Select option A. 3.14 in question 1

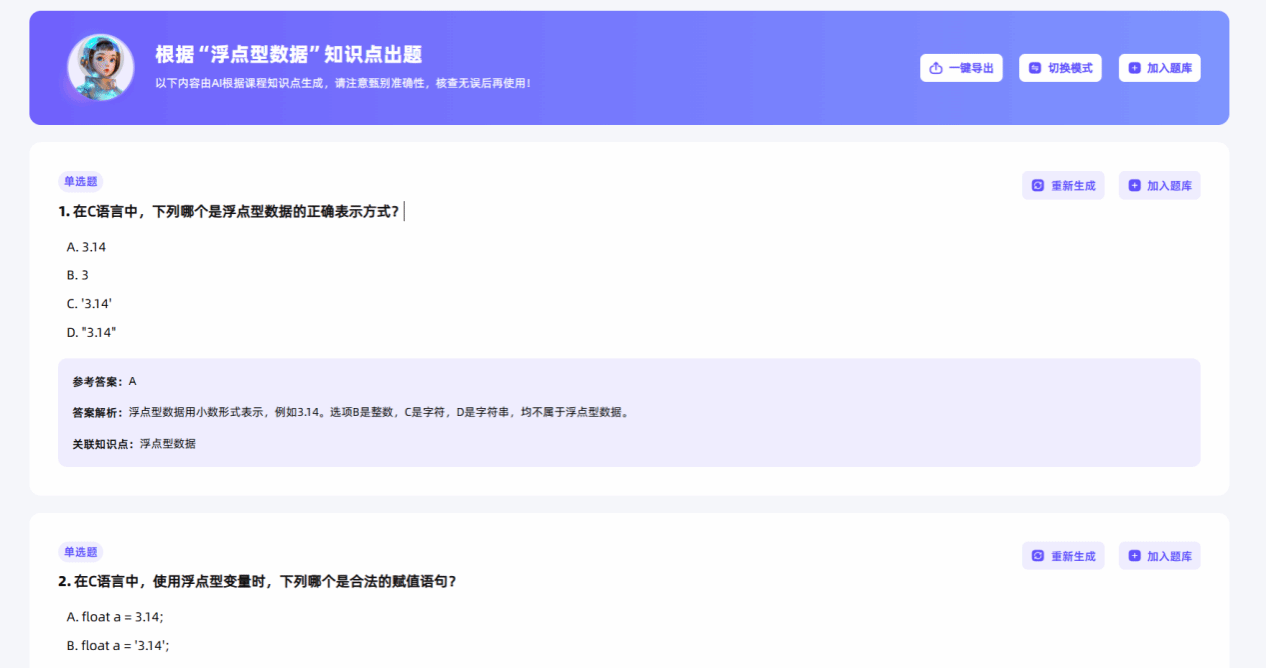pos(86,247)
